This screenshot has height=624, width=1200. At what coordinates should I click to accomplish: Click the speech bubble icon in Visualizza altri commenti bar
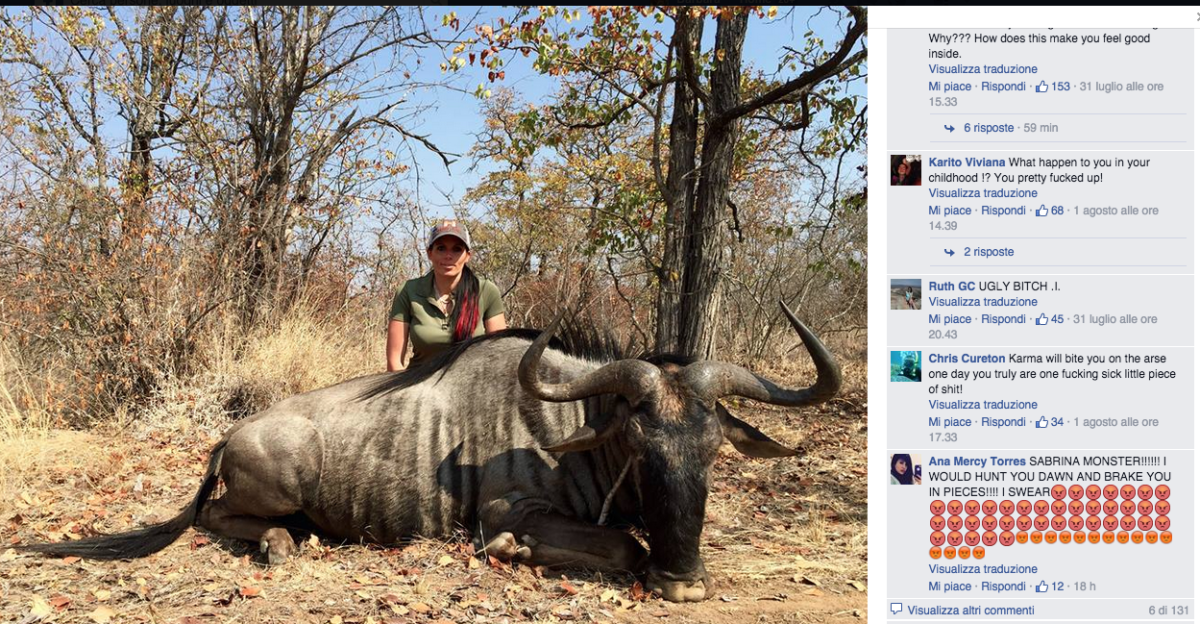(896, 608)
